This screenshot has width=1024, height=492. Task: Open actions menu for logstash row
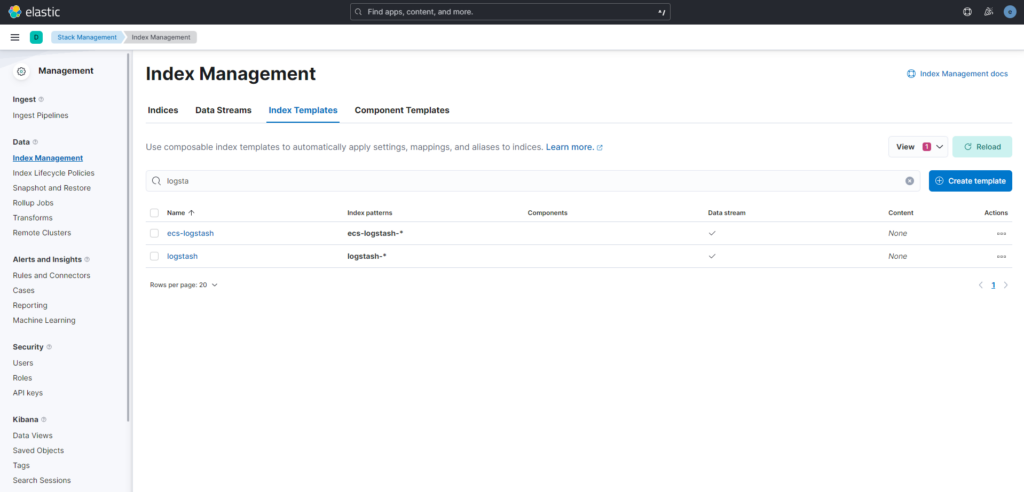tap(1001, 256)
